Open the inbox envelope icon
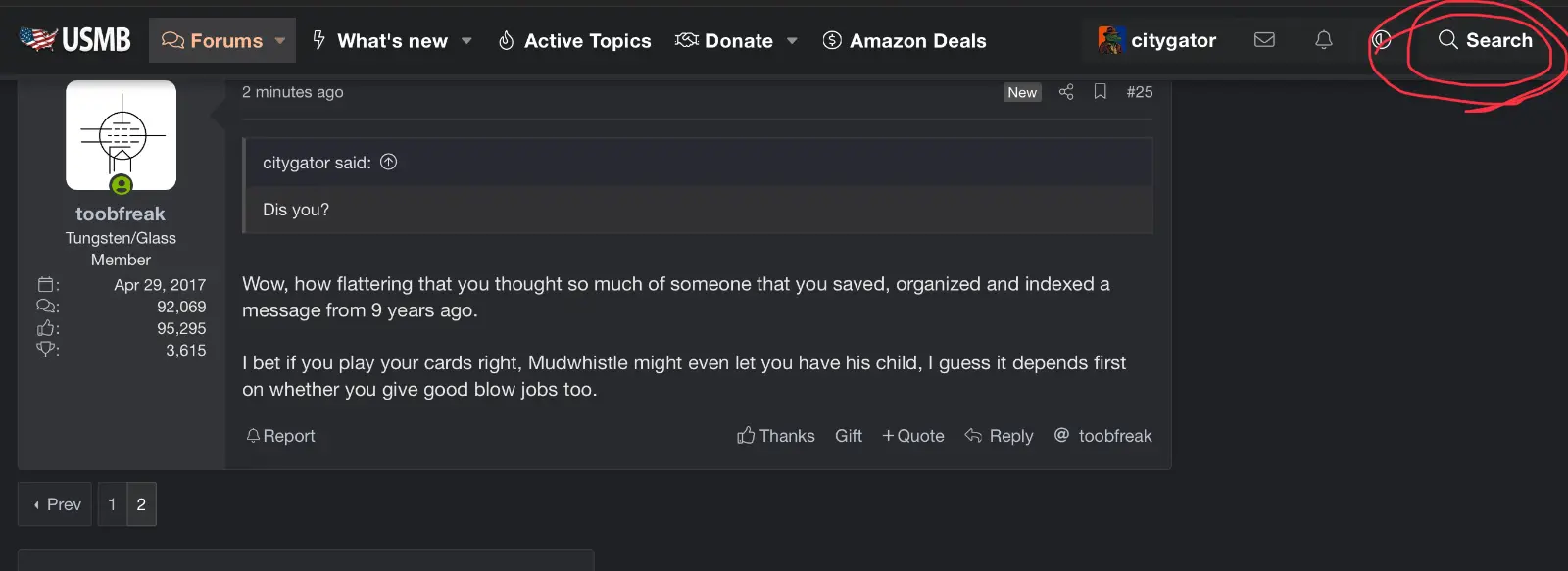Image resolution: width=1568 pixels, height=571 pixels. click(1264, 40)
